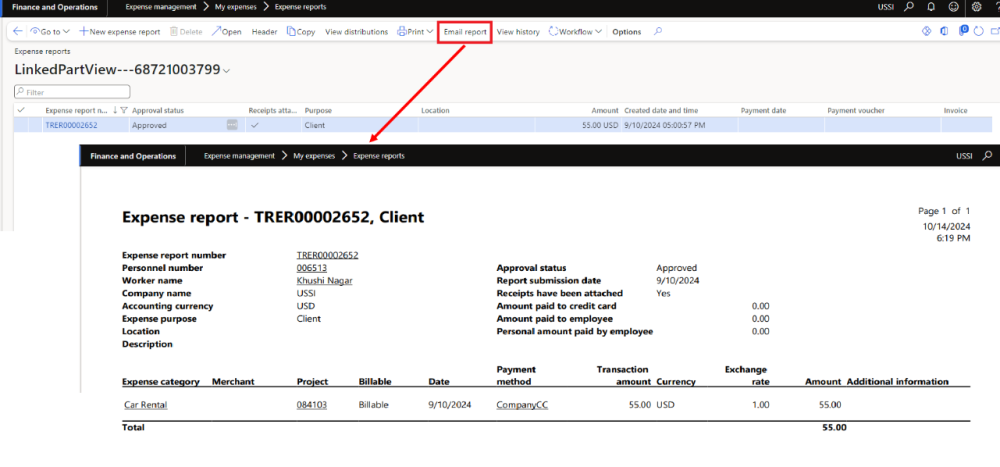
Task: Click Expense reports breadcrumb in top bar
Action: tap(300, 7)
